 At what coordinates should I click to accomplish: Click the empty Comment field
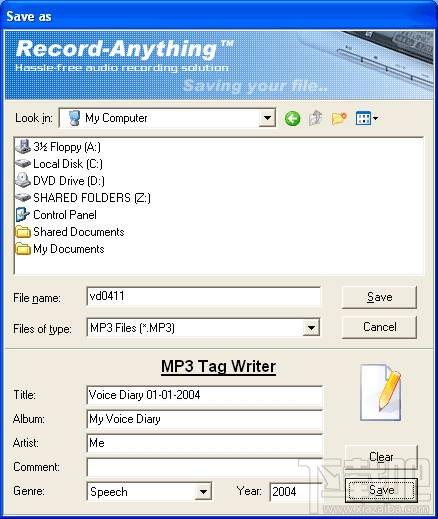coord(204,467)
